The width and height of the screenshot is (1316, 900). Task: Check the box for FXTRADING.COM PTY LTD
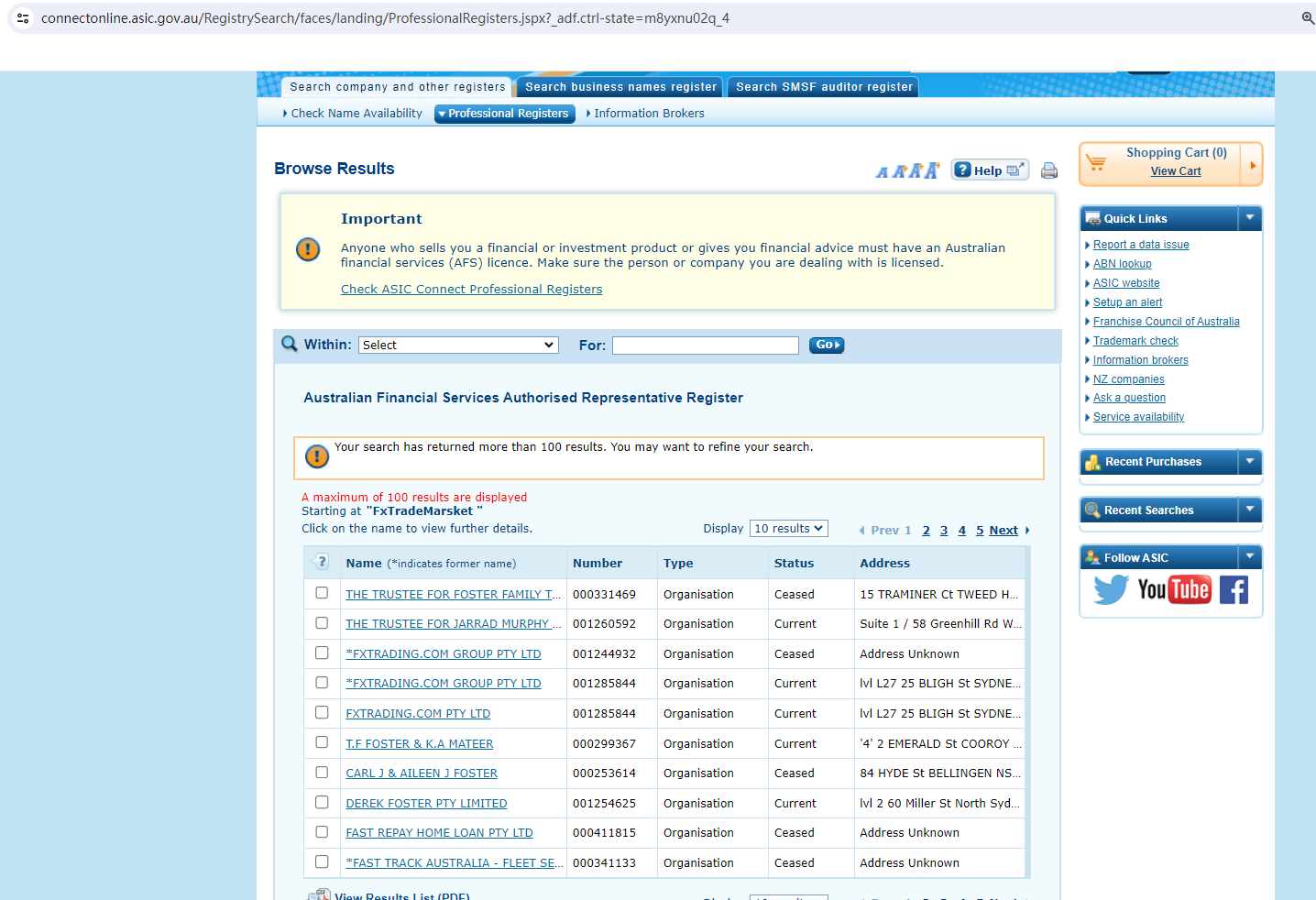[x=322, y=713]
